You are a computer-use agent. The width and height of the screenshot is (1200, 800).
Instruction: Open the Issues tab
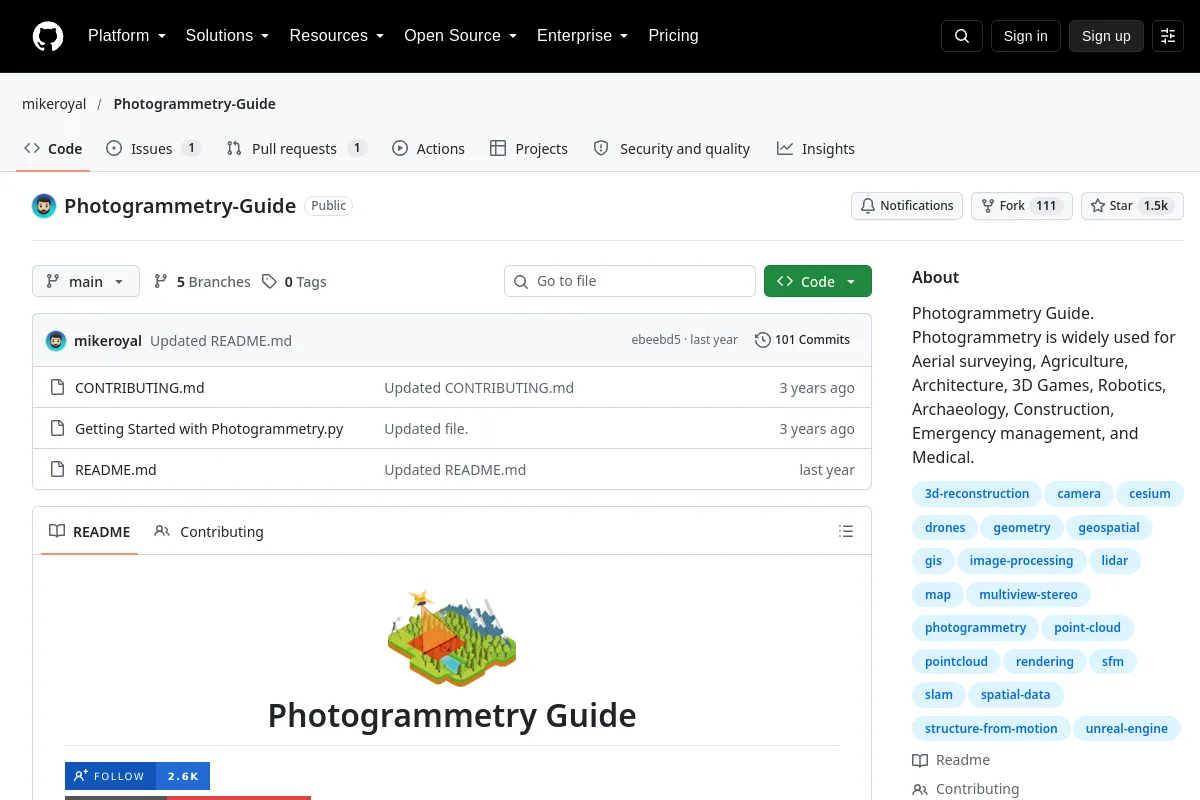tap(153, 149)
